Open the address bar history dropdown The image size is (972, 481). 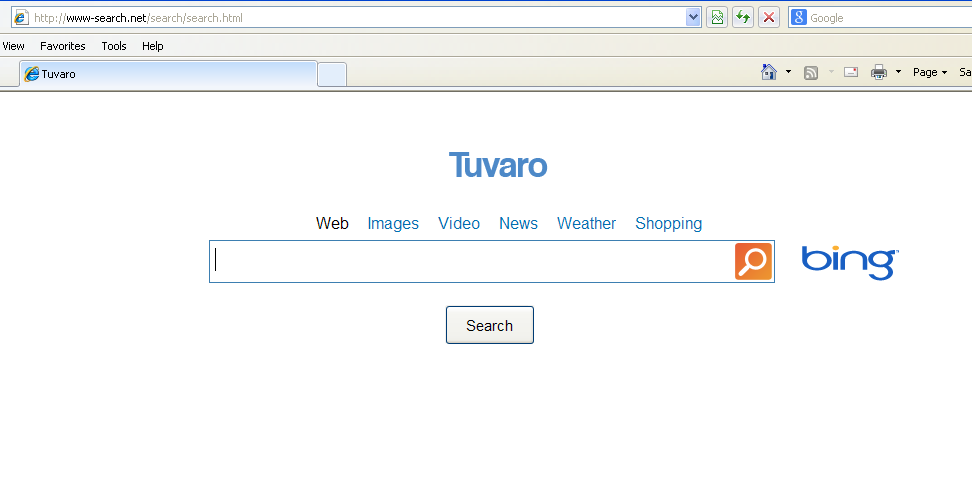pyautogui.click(x=694, y=17)
